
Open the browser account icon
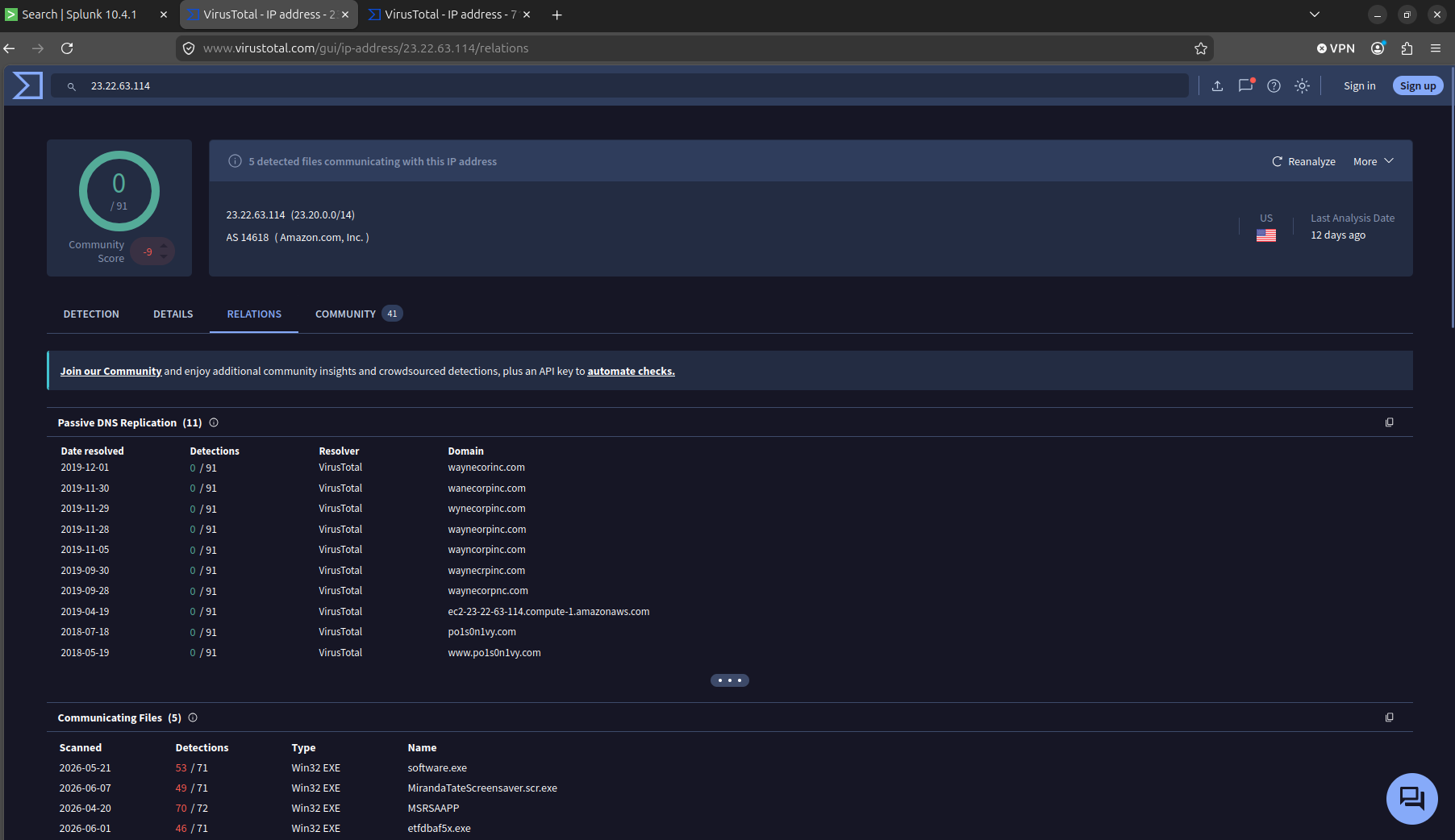1378,48
